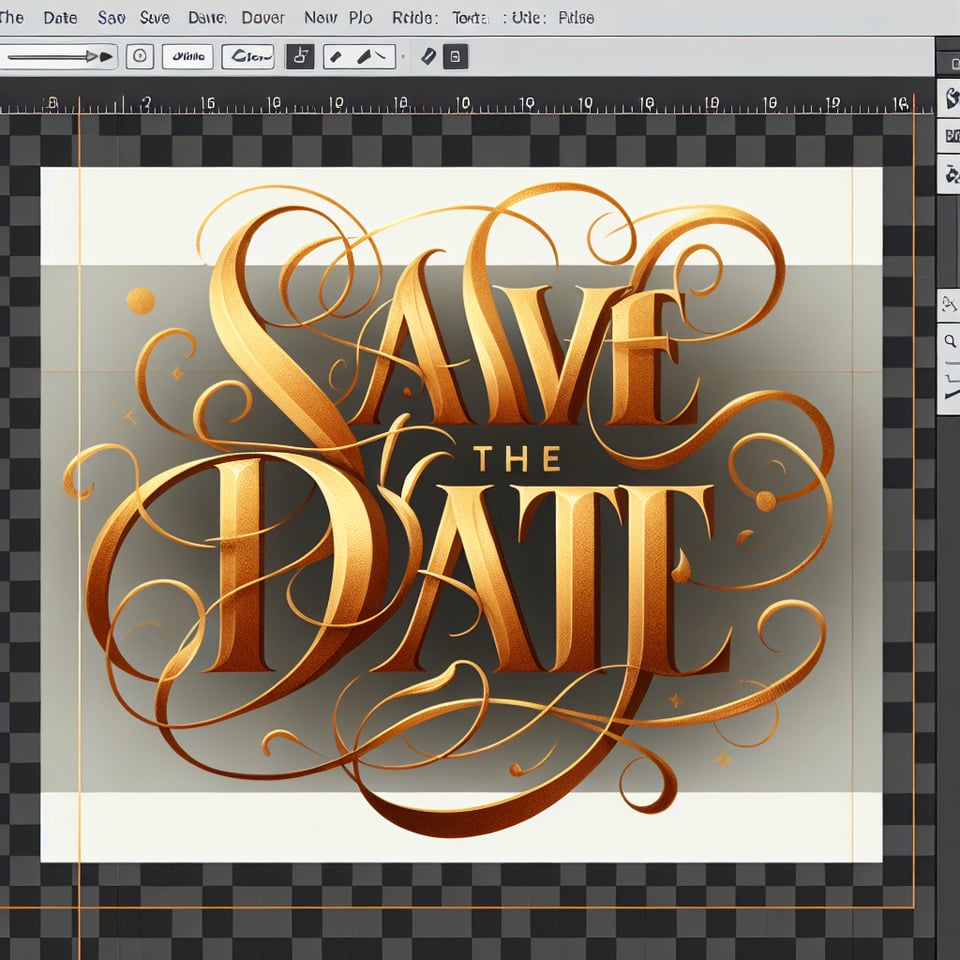Viewport: 960px width, 960px height.
Task: Click the Olide toolbar button
Action: pos(187,56)
